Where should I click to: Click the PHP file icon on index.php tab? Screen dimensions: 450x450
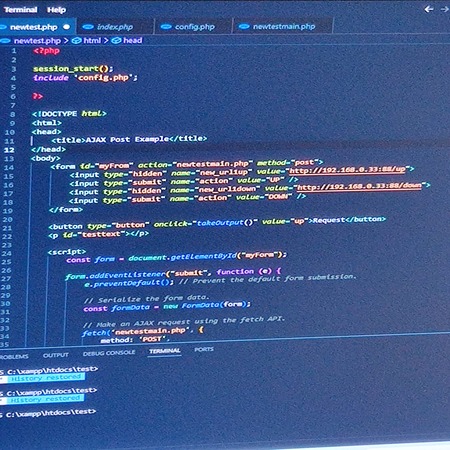[88, 27]
